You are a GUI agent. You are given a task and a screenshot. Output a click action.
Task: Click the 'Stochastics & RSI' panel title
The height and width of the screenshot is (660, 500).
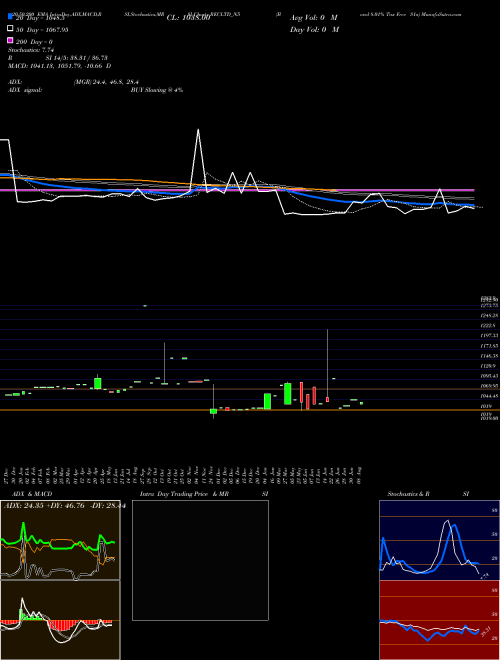point(428,494)
